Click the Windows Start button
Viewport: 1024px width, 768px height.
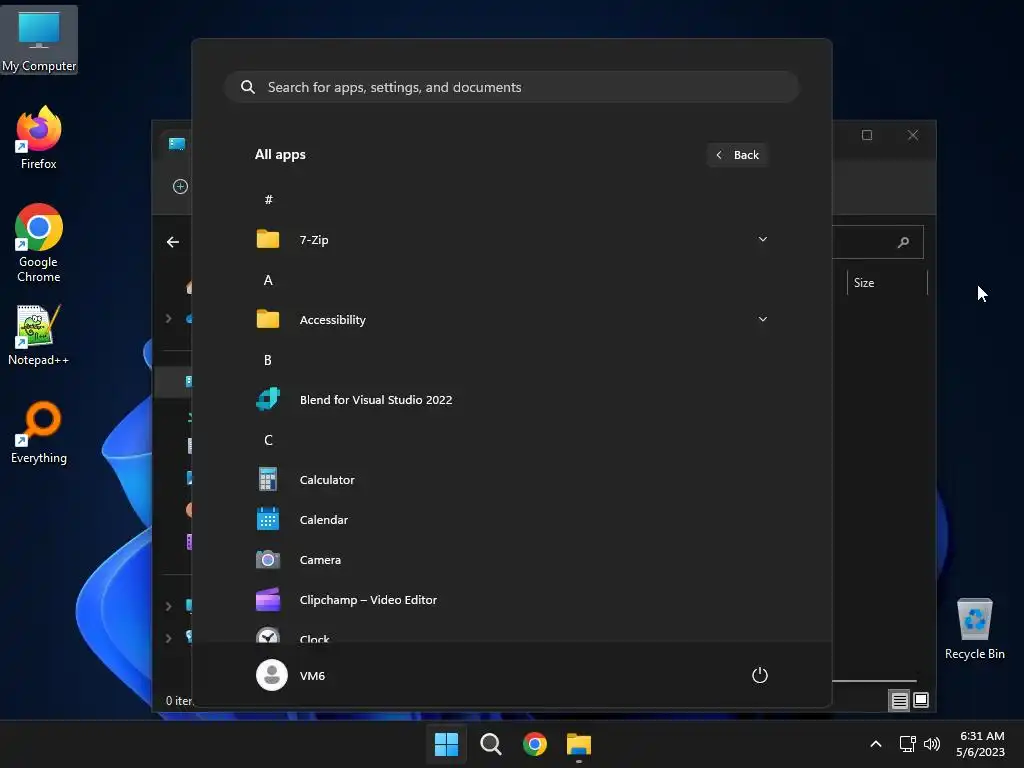[x=447, y=744]
